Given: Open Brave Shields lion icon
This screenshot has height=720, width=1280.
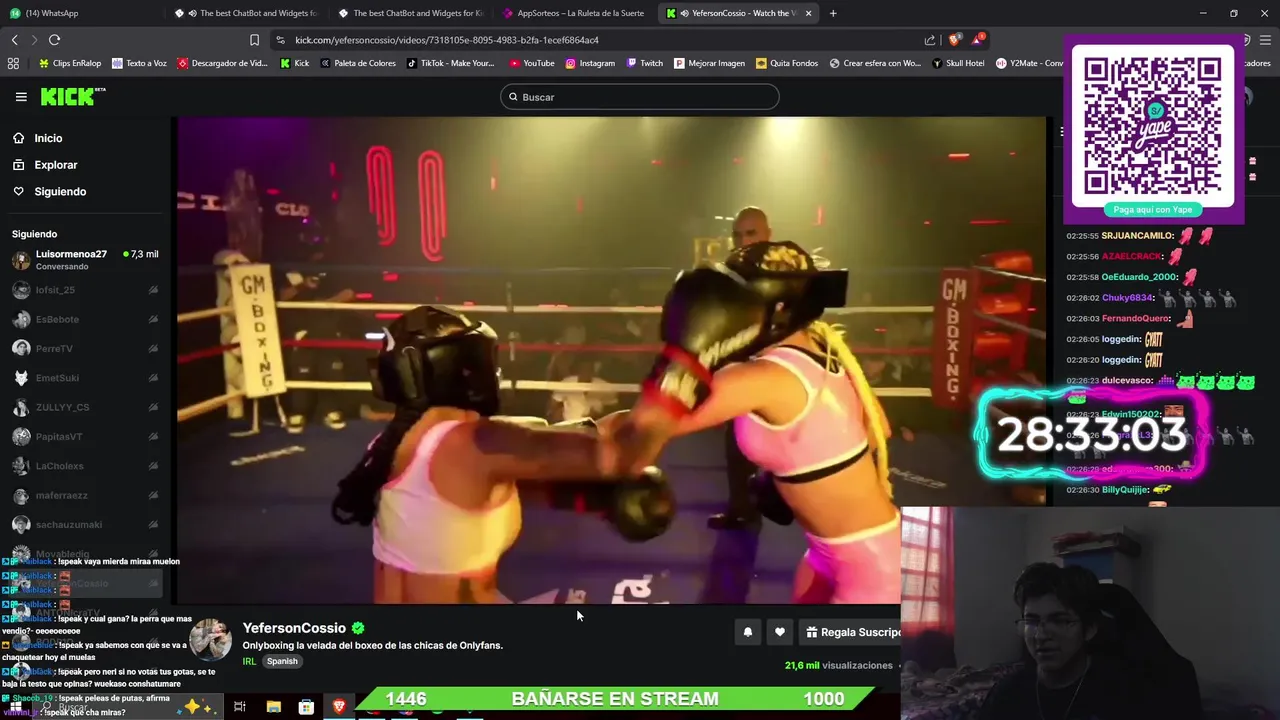Looking at the screenshot, I should coord(954,40).
